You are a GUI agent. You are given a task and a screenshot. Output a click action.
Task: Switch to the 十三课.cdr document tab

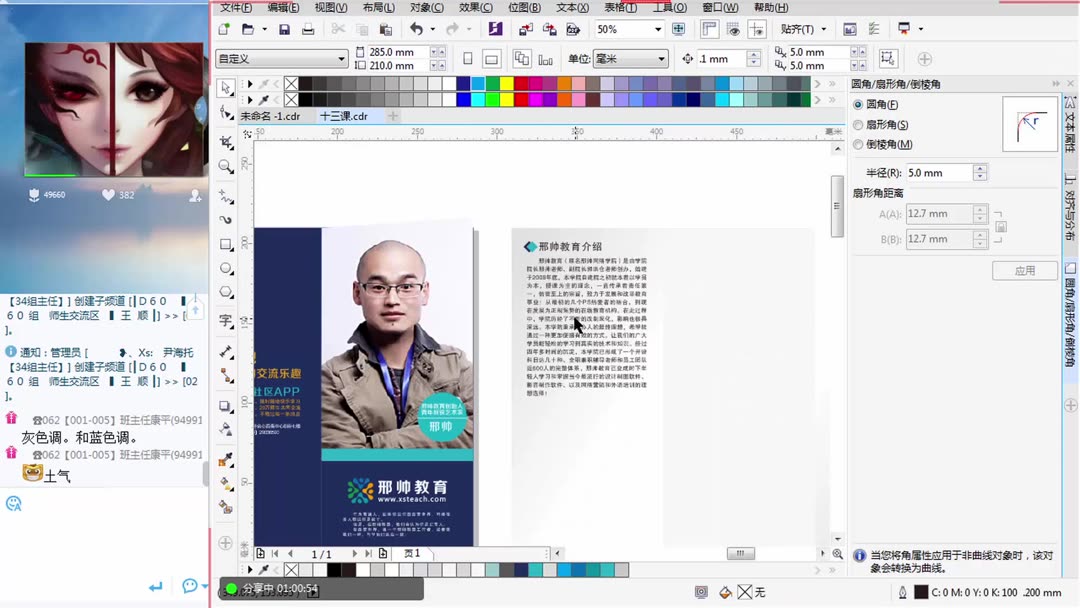click(x=343, y=116)
